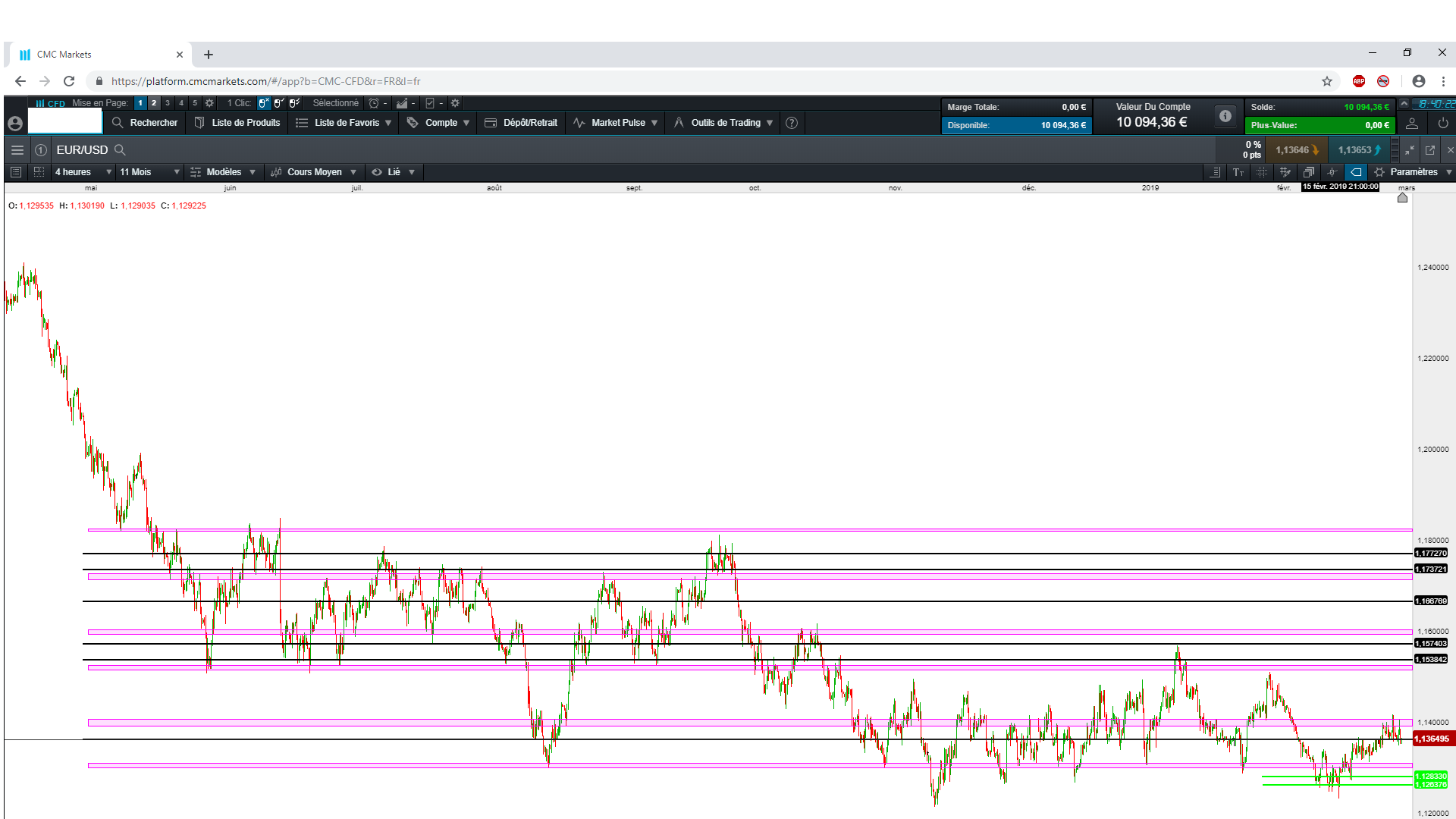1456x819 pixels.
Task: Open the chart hamburger menu icon
Action: tap(17, 150)
